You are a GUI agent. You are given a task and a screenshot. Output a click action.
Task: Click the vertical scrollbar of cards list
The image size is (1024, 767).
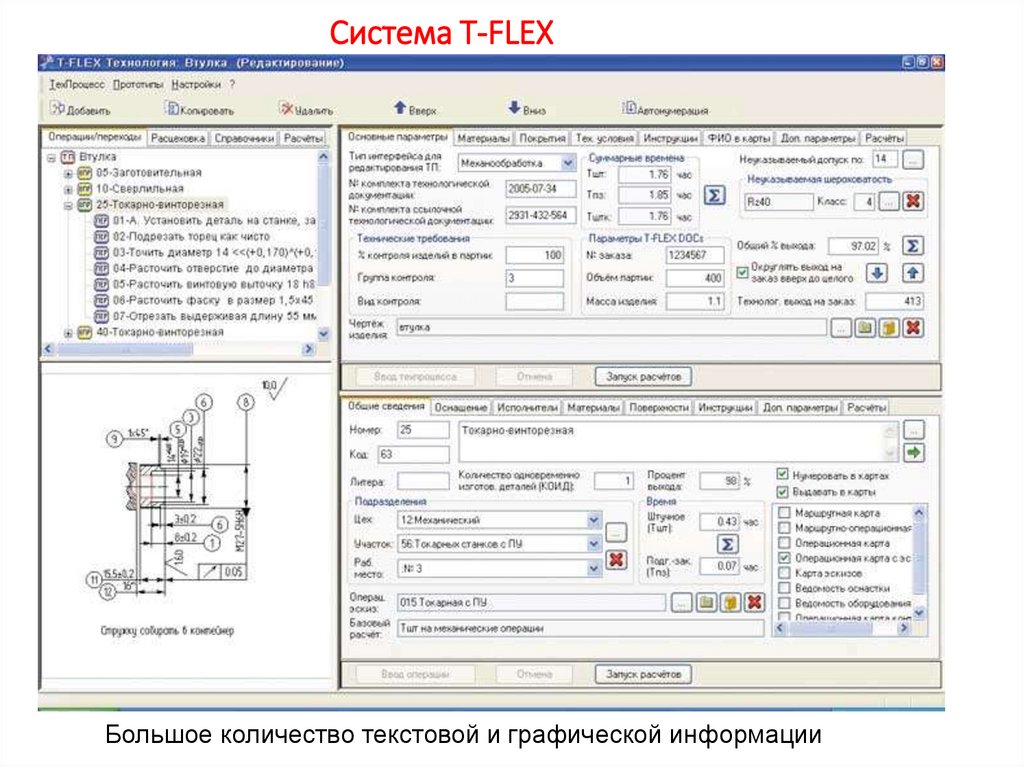tap(919, 563)
